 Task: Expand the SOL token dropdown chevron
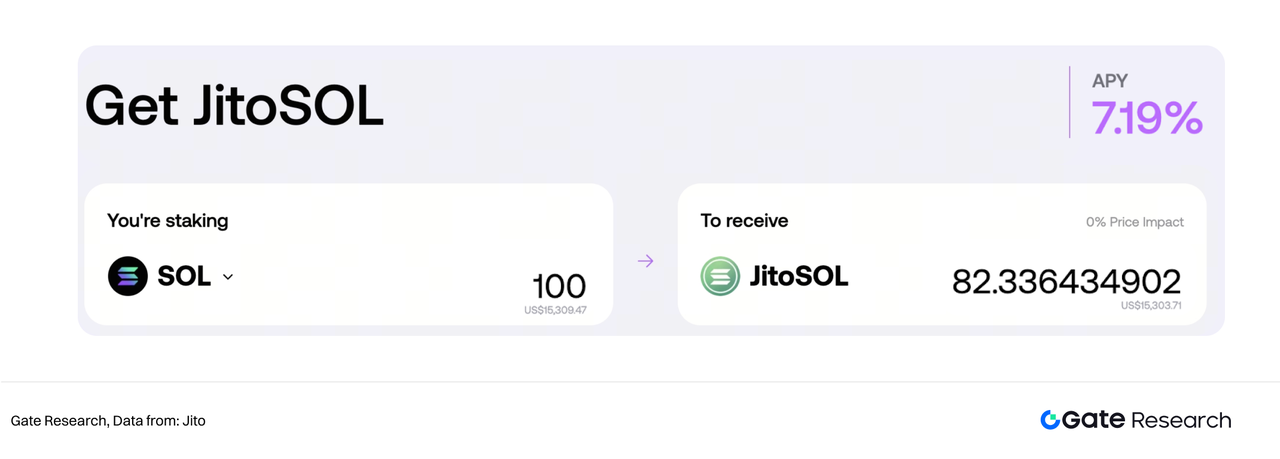[227, 277]
